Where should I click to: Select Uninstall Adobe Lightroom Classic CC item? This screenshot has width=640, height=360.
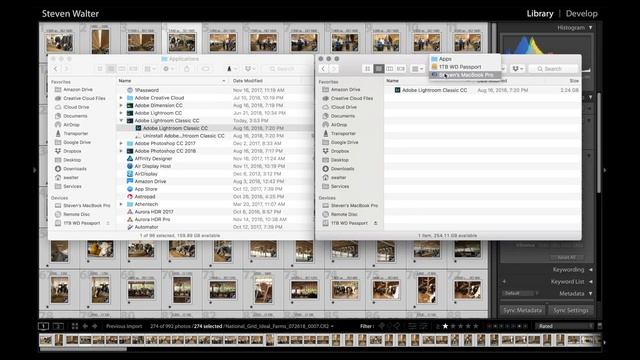183,136
